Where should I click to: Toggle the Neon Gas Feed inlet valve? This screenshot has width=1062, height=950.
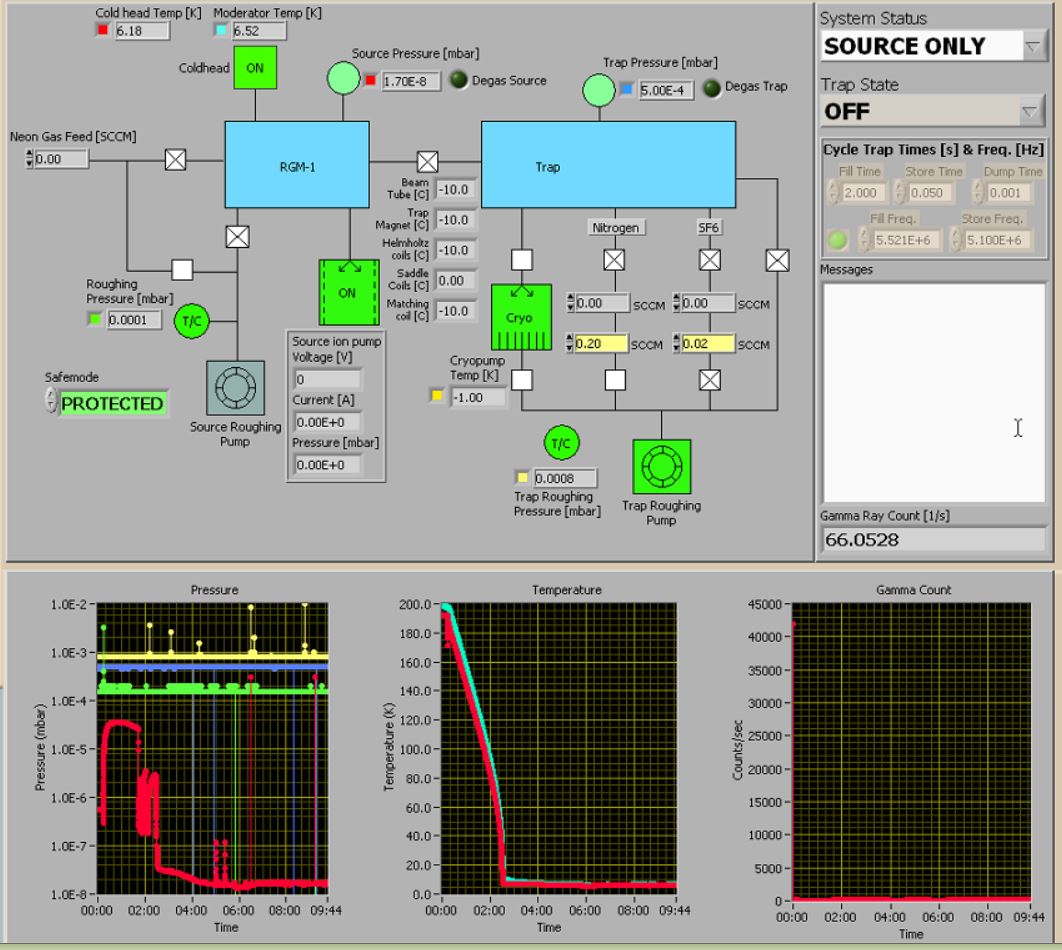tap(175, 159)
